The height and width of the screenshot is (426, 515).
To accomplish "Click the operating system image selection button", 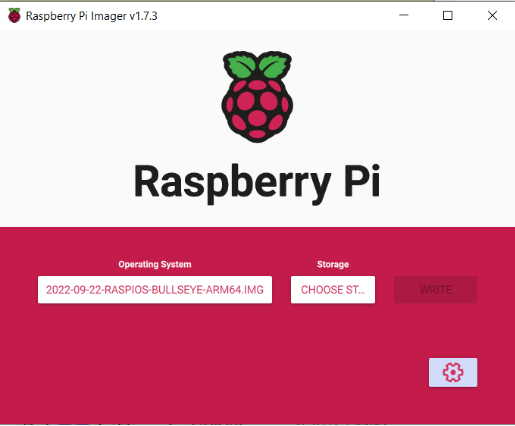I will [155, 289].
